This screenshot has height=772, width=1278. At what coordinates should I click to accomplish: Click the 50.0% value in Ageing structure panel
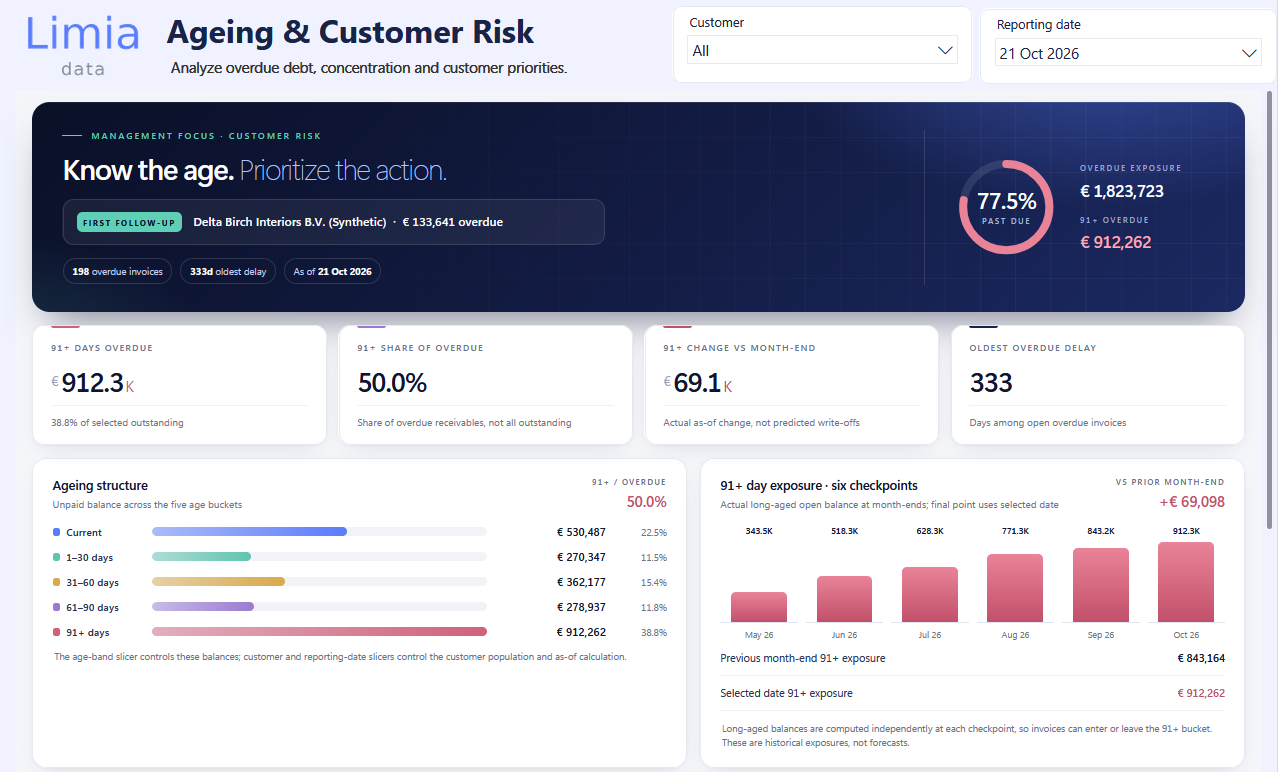point(647,502)
